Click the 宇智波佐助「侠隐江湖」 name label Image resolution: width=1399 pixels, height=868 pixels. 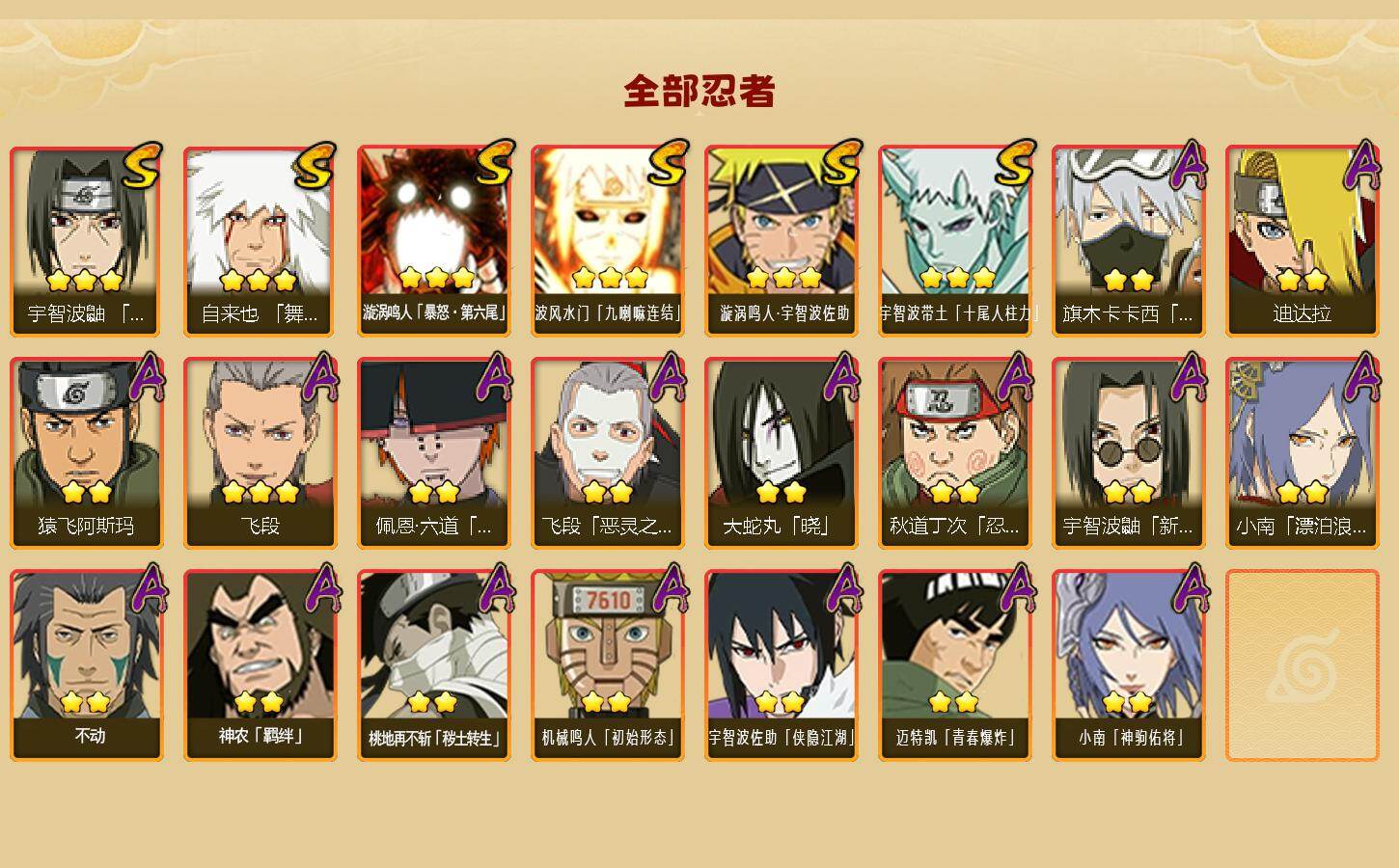781,738
